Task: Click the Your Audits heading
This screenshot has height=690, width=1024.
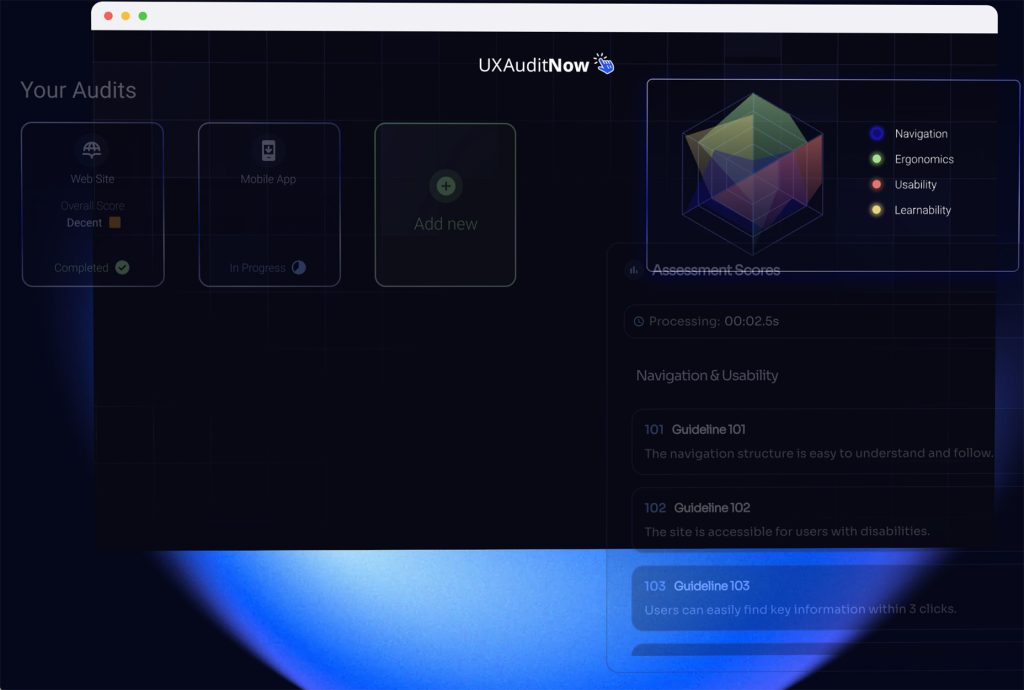Action: point(78,90)
